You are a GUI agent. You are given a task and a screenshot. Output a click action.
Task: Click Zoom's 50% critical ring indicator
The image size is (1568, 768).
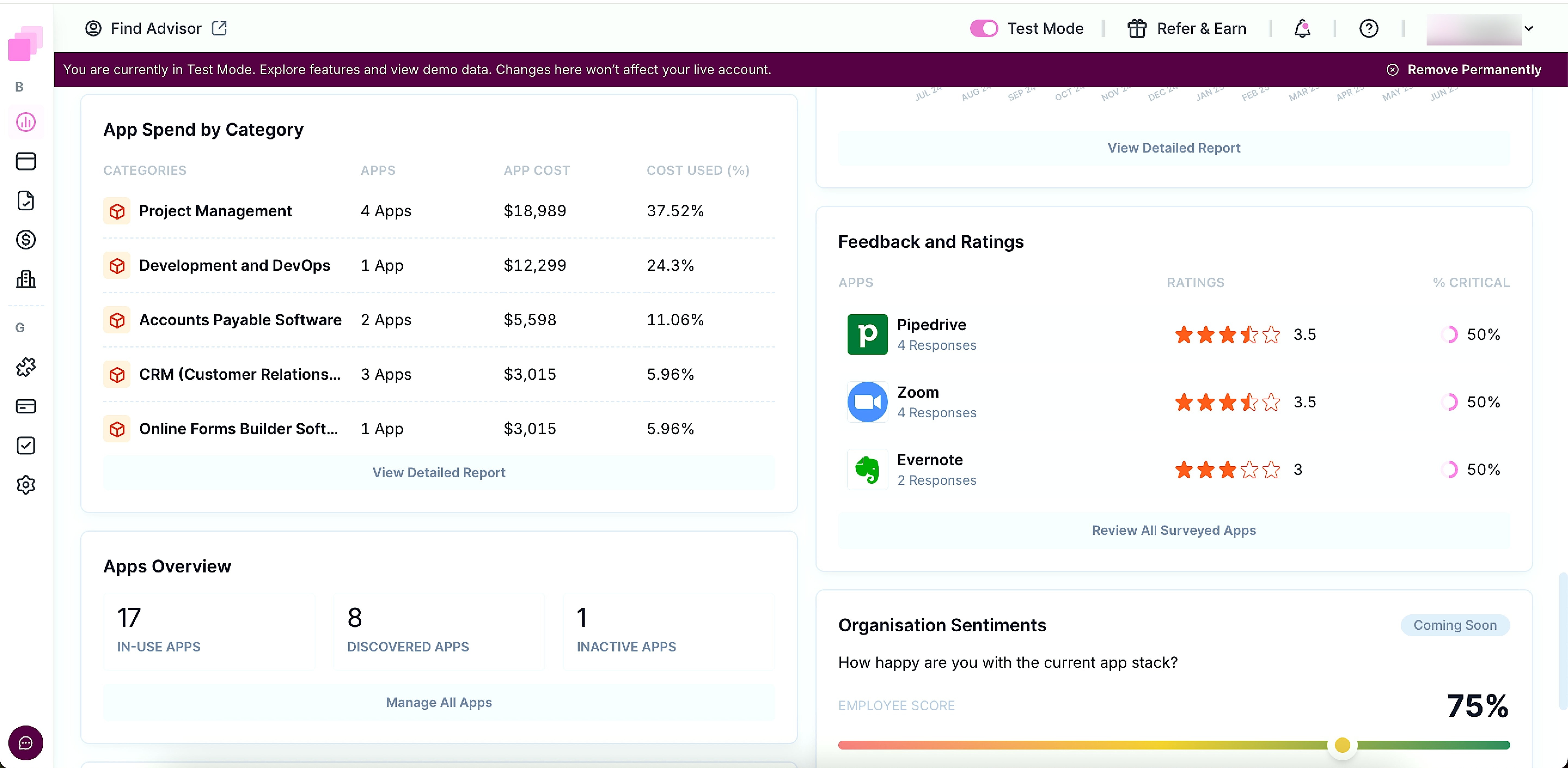point(1449,402)
